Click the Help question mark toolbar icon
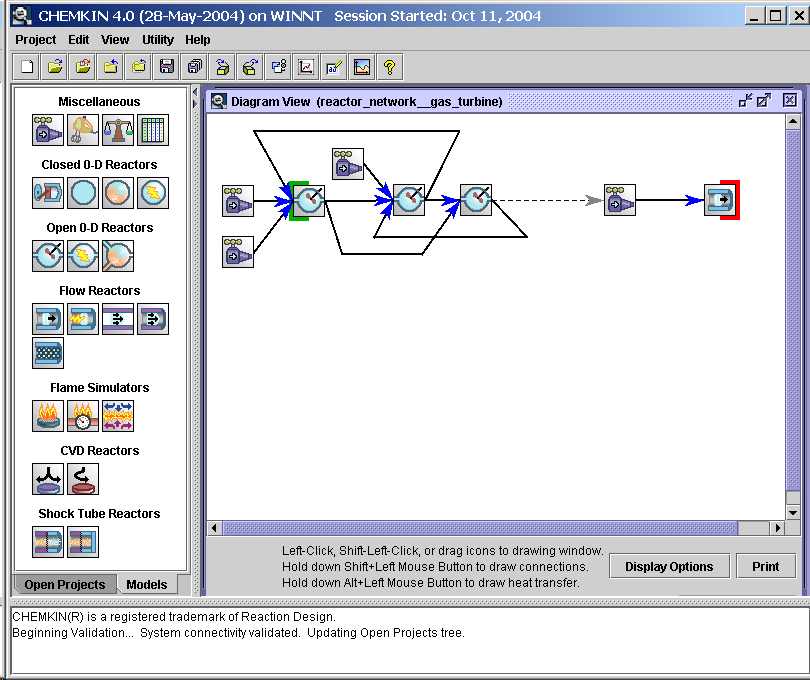This screenshot has height=680, width=810. tap(390, 66)
